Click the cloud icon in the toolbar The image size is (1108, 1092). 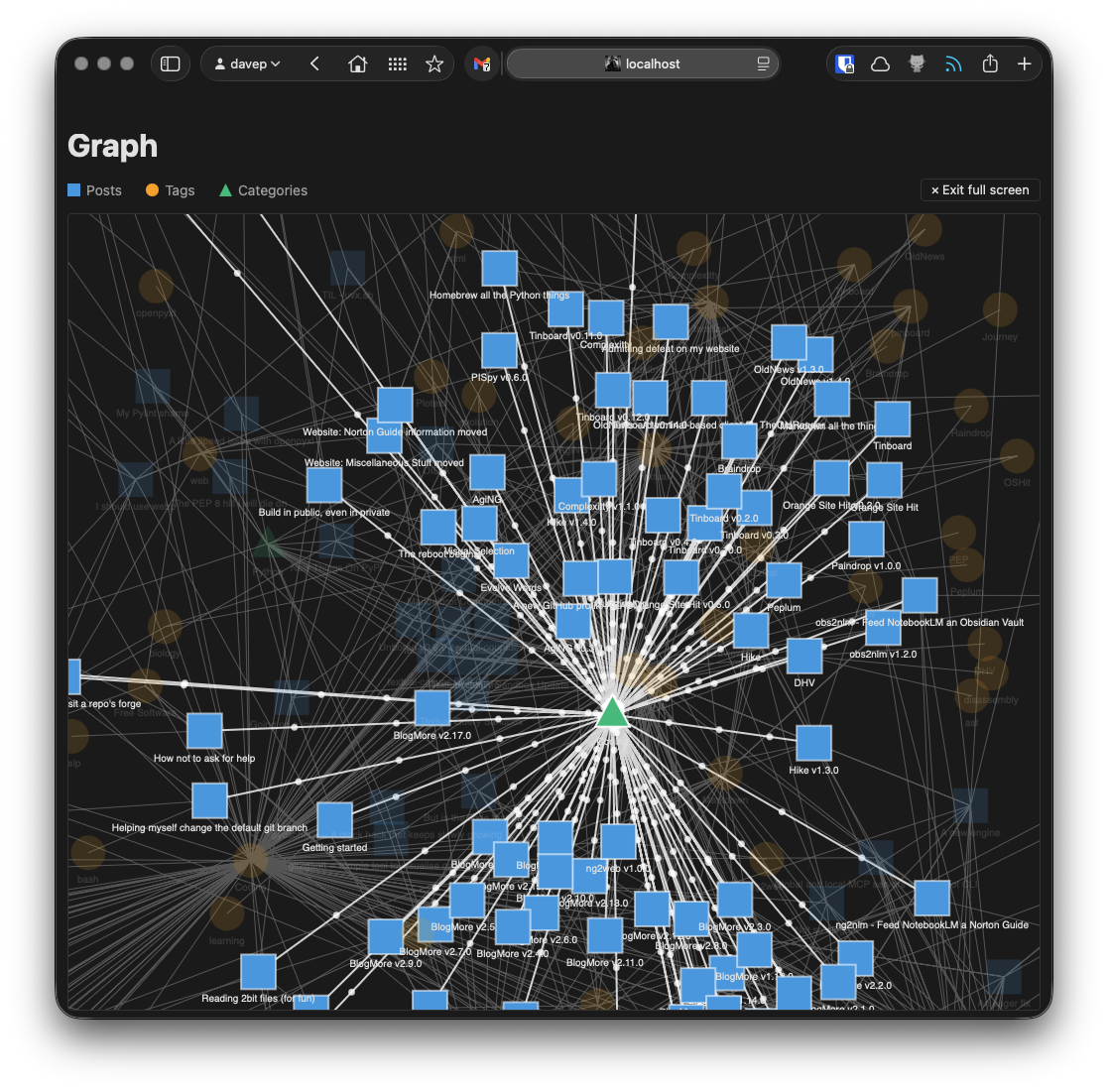pyautogui.click(x=880, y=63)
